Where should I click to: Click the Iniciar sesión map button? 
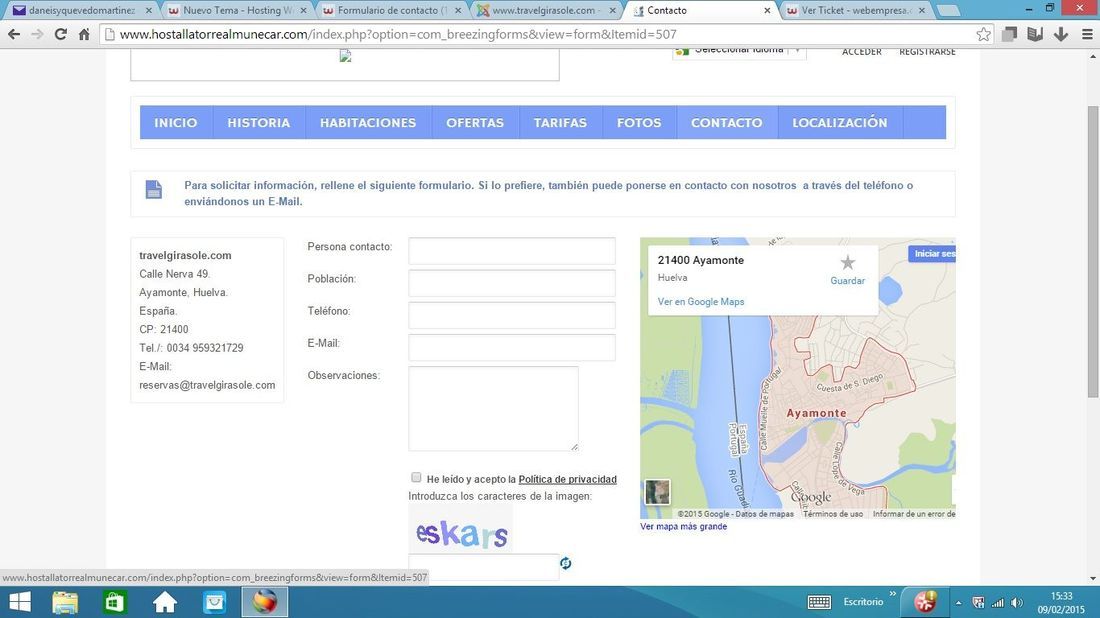(932, 253)
